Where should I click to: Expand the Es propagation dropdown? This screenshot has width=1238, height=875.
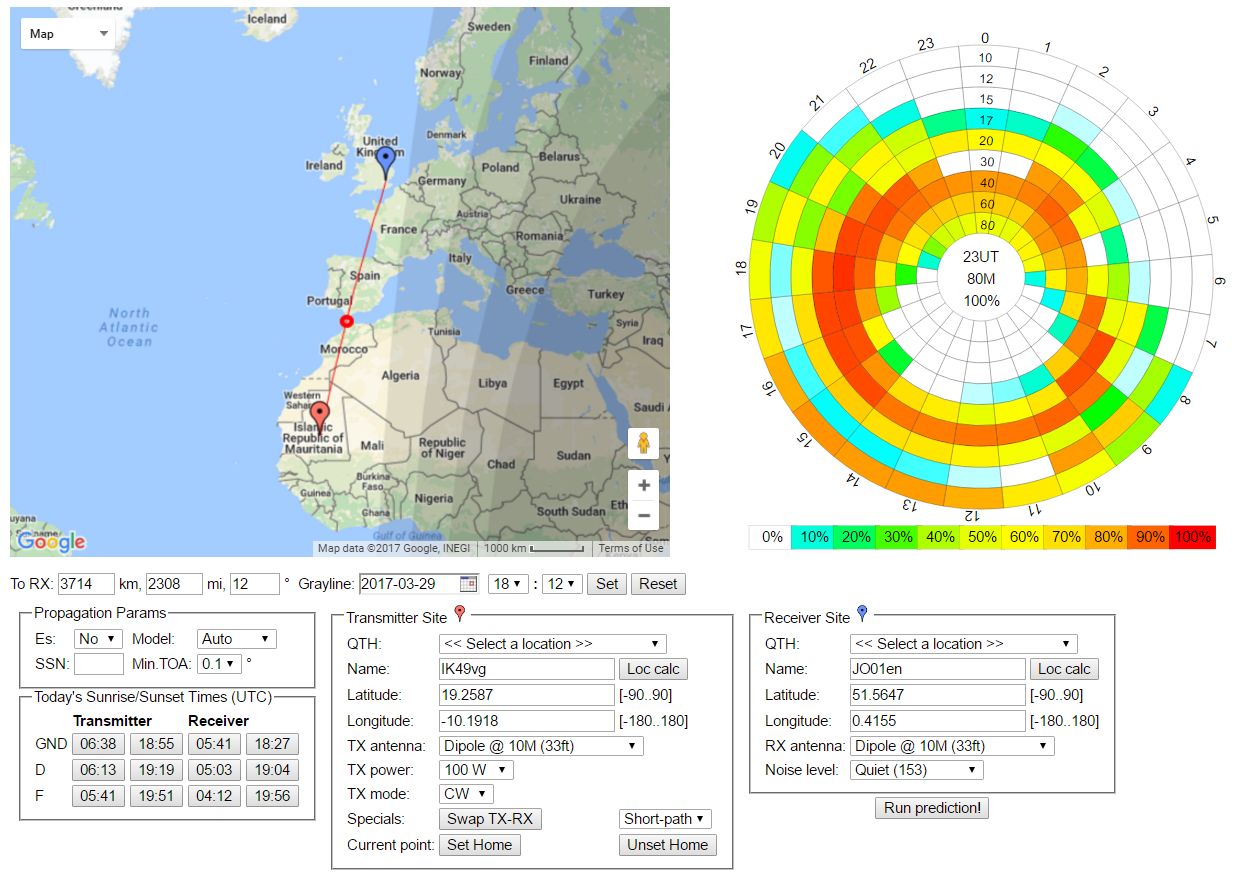click(x=98, y=639)
